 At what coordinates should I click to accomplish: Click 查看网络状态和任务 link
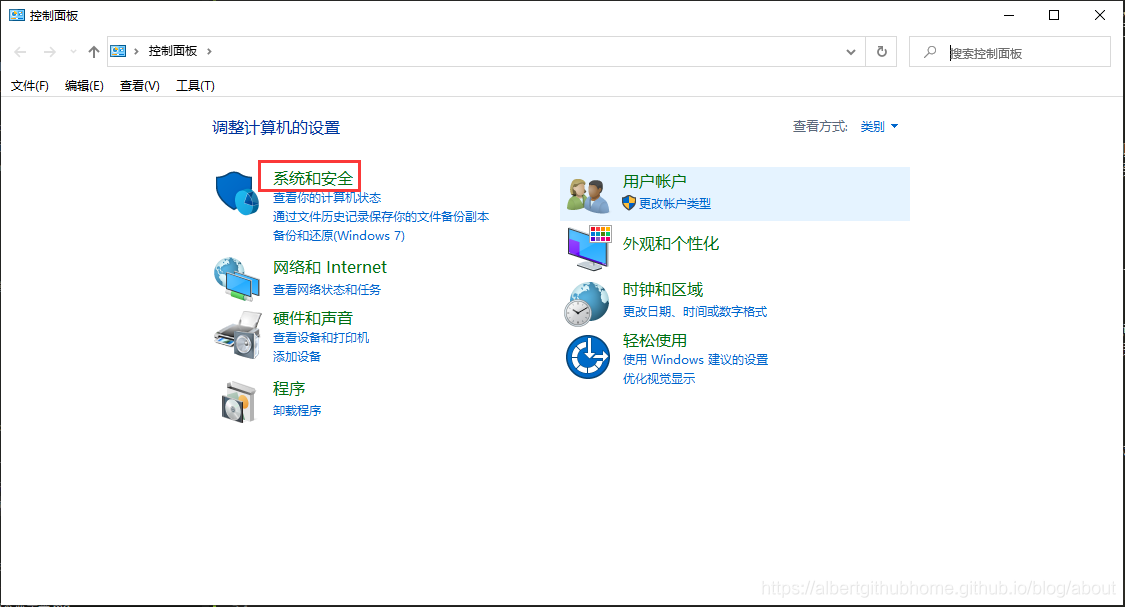pyautogui.click(x=327, y=290)
